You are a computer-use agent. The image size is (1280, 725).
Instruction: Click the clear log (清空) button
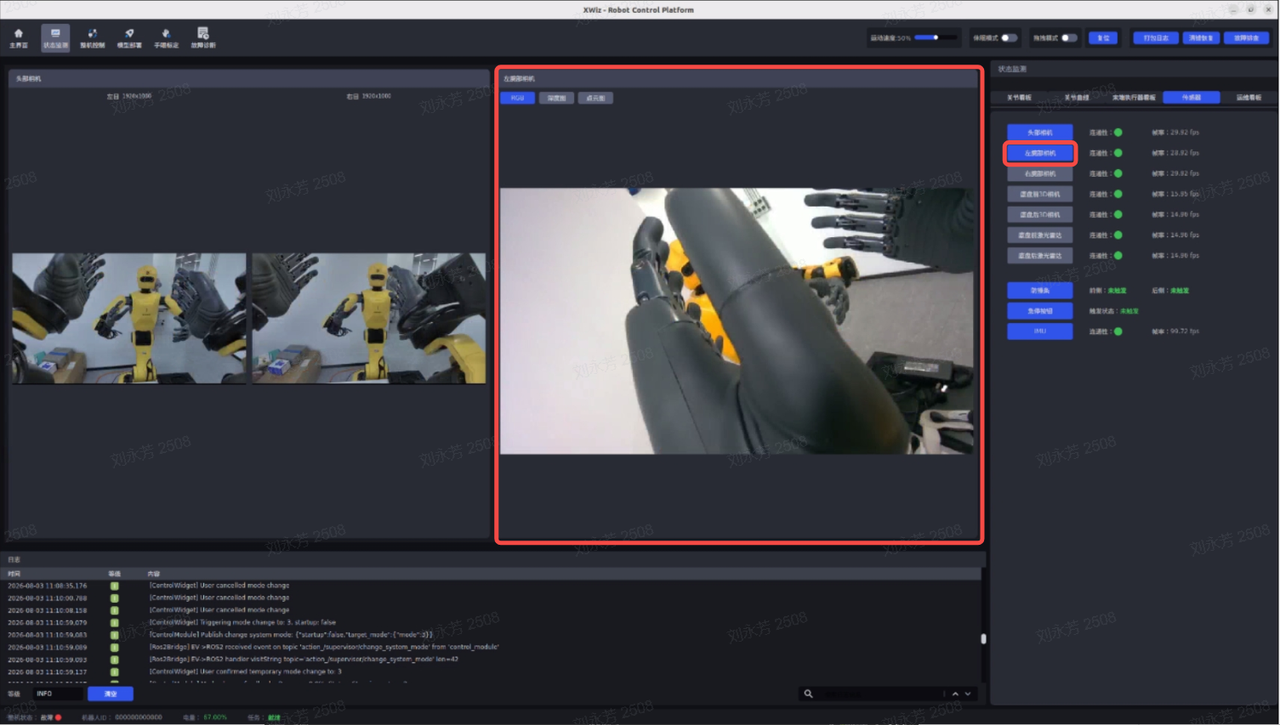110,694
